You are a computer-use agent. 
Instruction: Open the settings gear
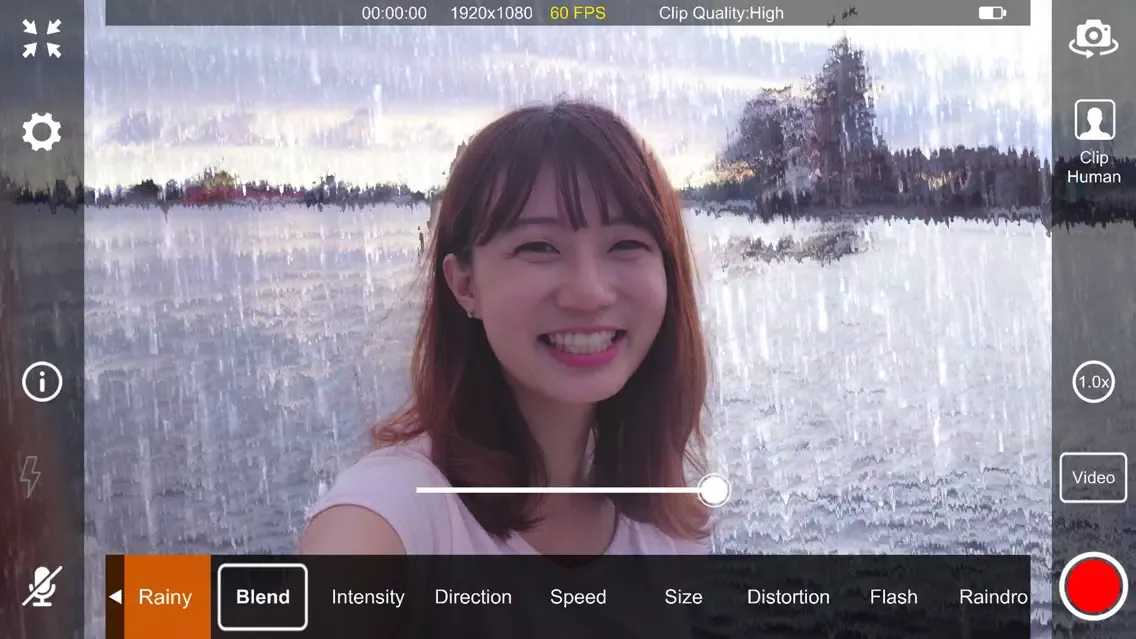(x=42, y=132)
